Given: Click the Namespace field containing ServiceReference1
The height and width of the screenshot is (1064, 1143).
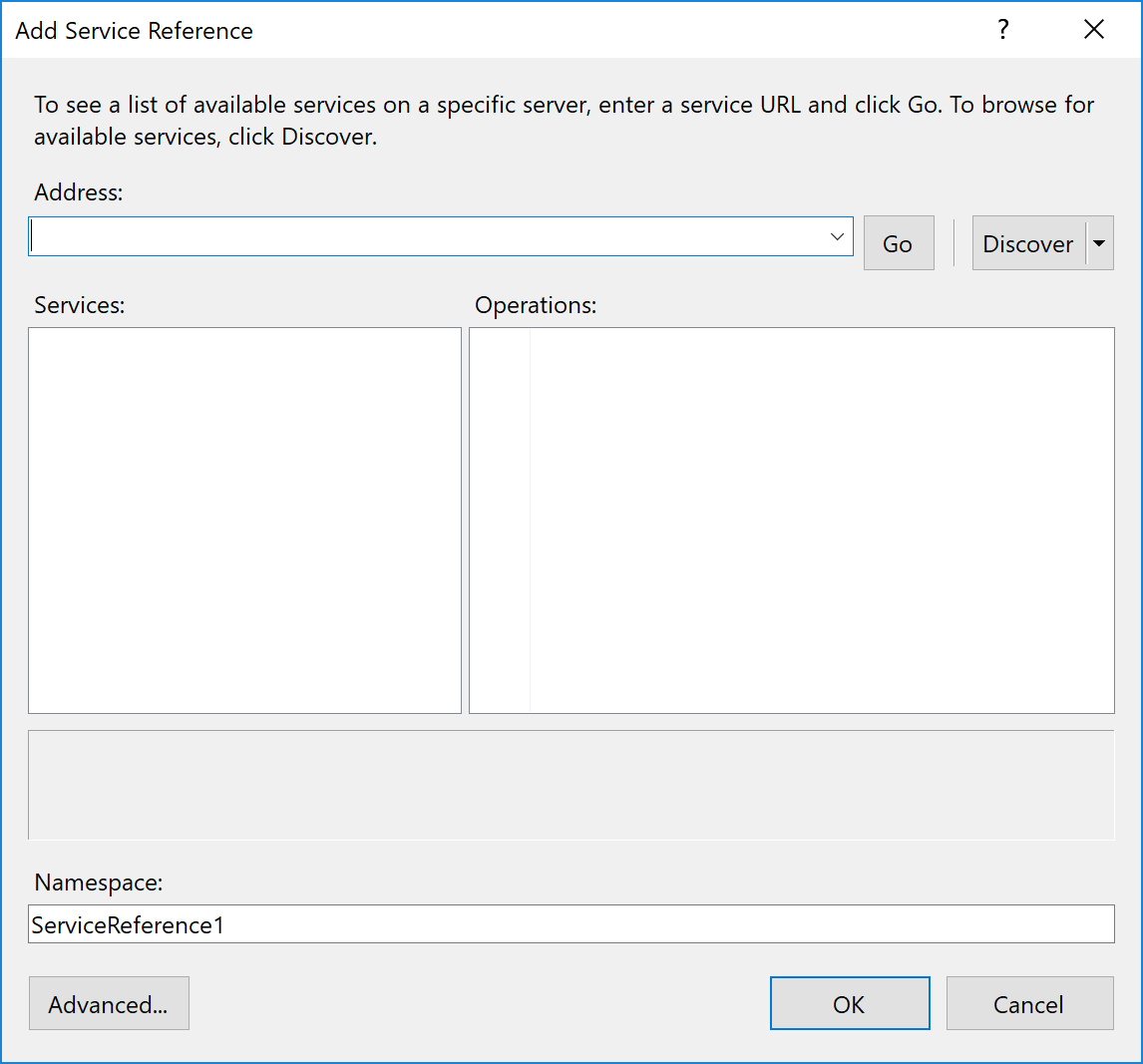Looking at the screenshot, I should [571, 924].
